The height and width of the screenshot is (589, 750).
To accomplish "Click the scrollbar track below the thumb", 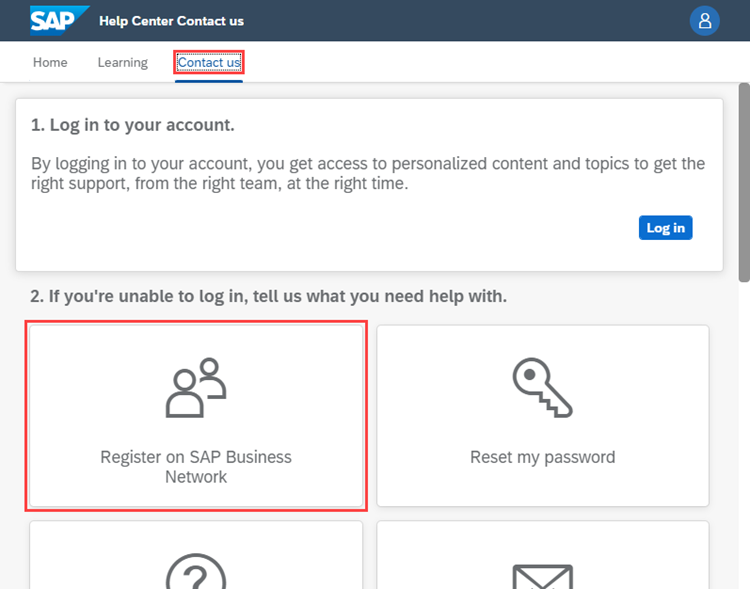I will tap(743, 450).
